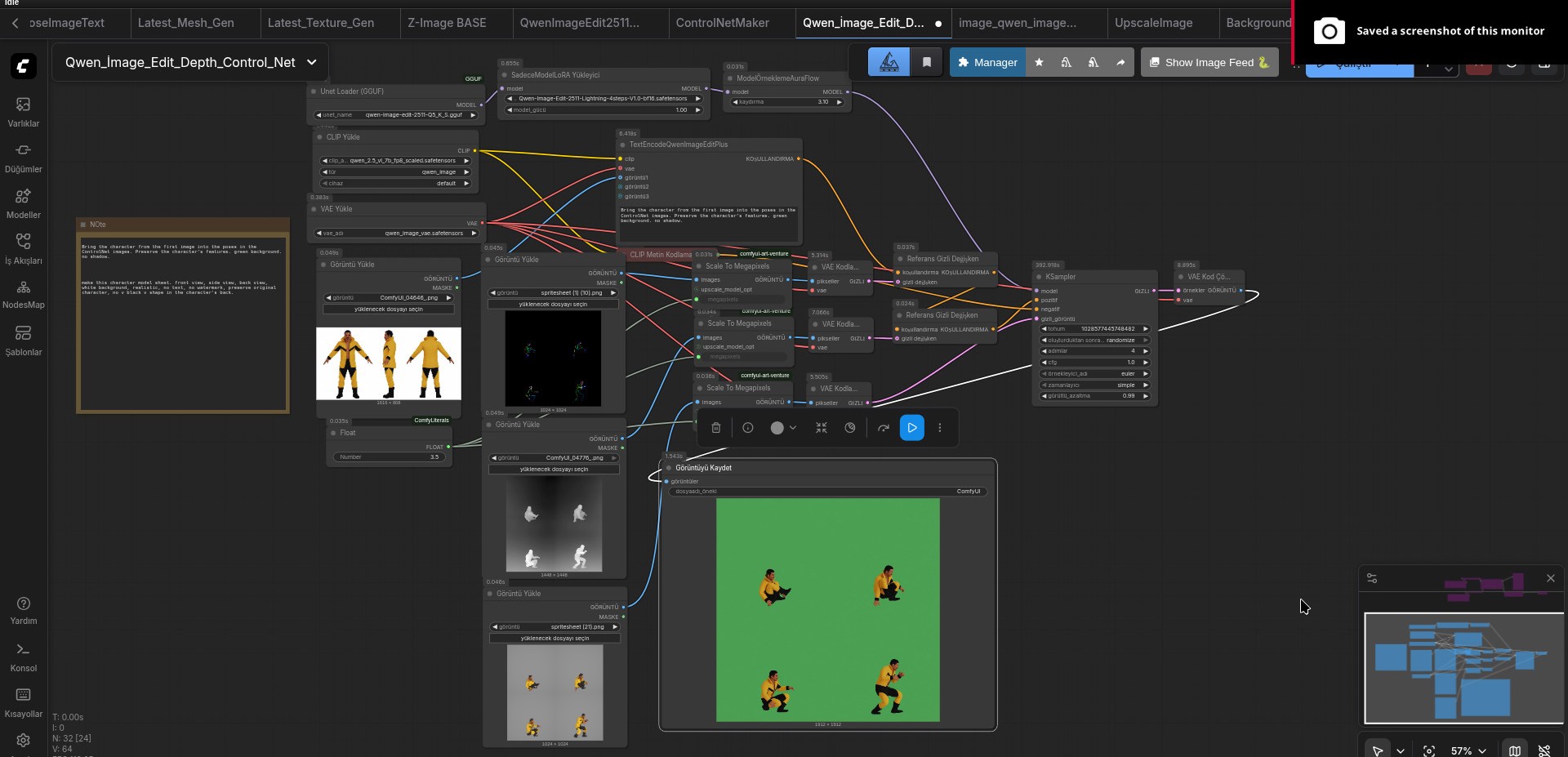The width and height of the screenshot is (1568, 757).
Task: Open the 57% zoom level dropdown
Action: point(1468,750)
